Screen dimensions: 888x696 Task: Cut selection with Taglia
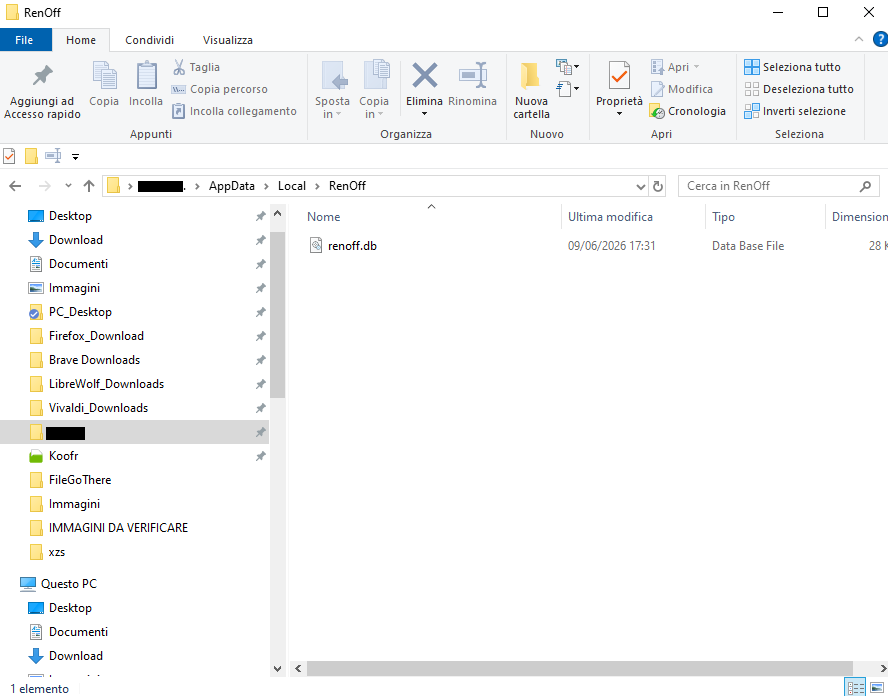[196, 67]
